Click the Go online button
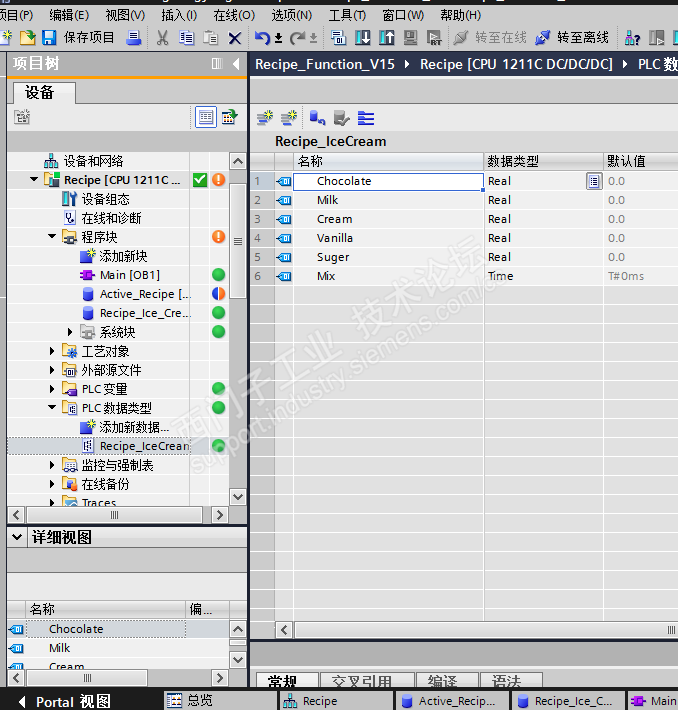This screenshot has height=710, width=678. (490, 38)
